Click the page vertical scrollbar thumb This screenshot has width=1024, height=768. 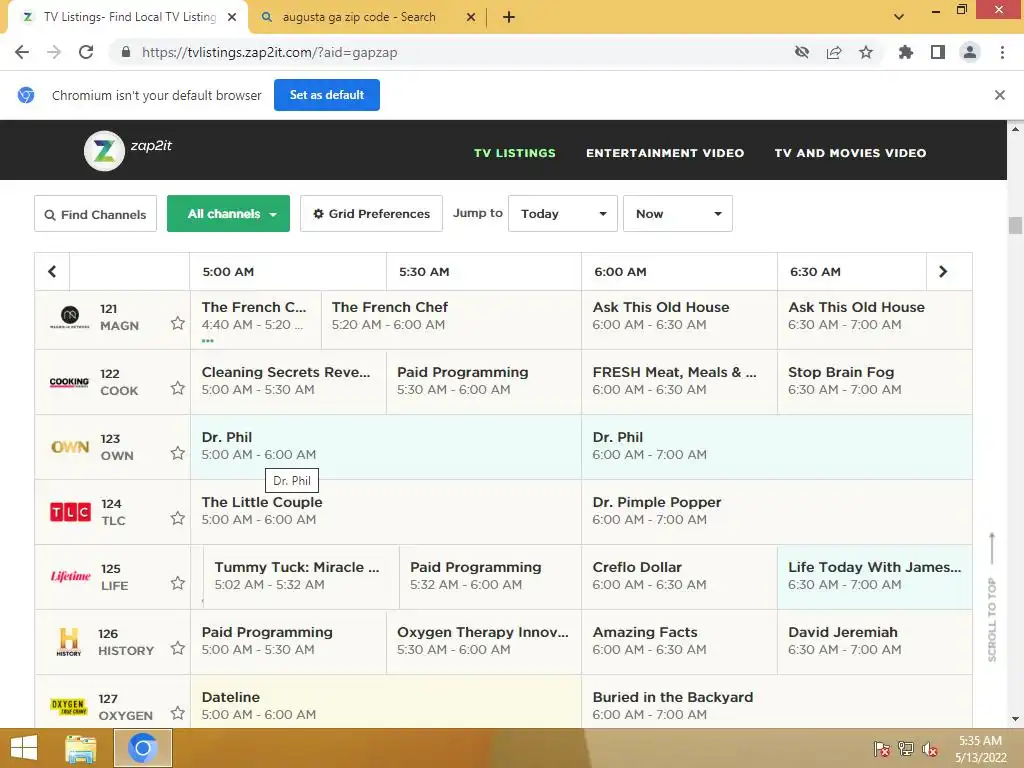tap(1015, 225)
